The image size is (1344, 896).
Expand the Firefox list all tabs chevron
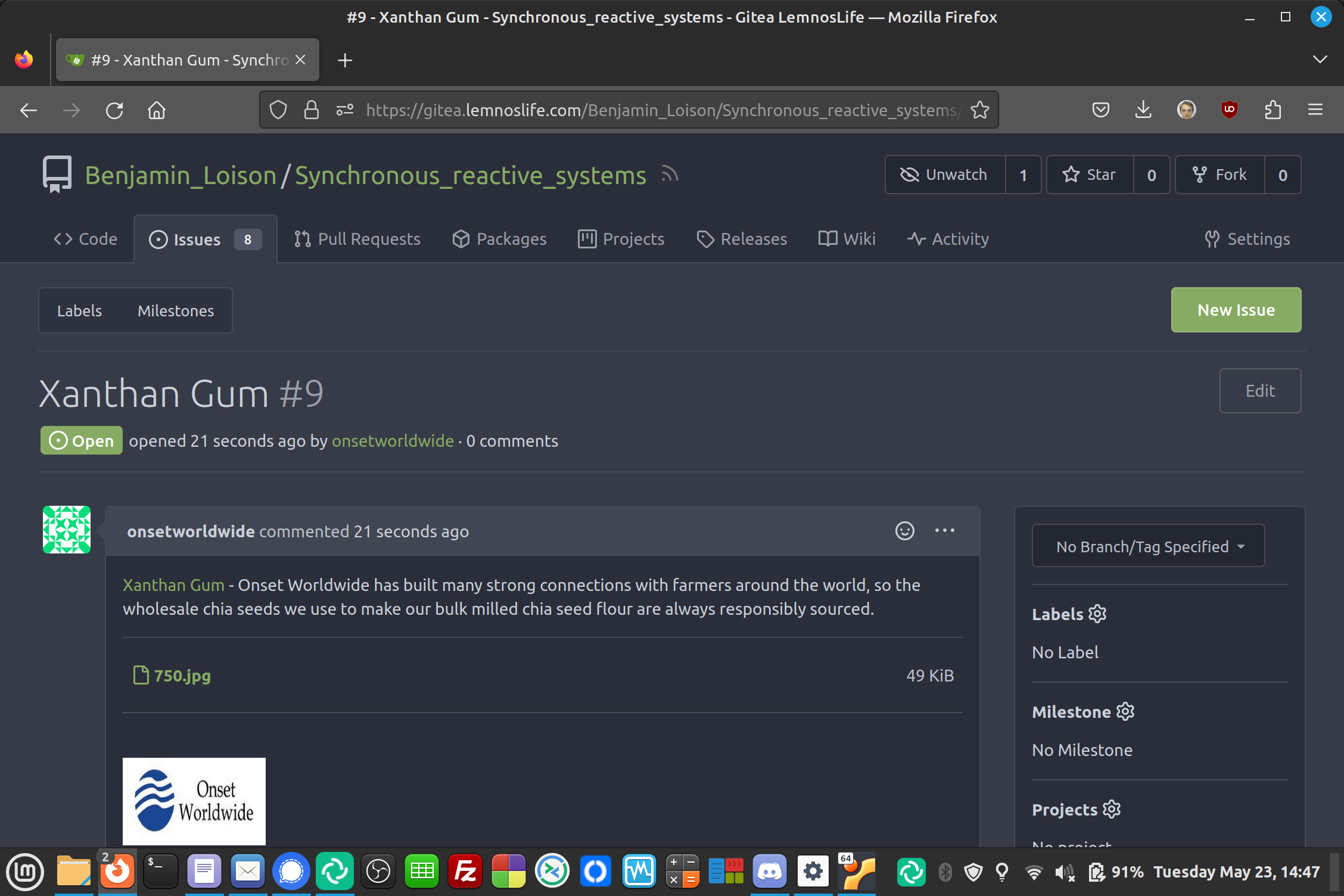coord(1320,60)
